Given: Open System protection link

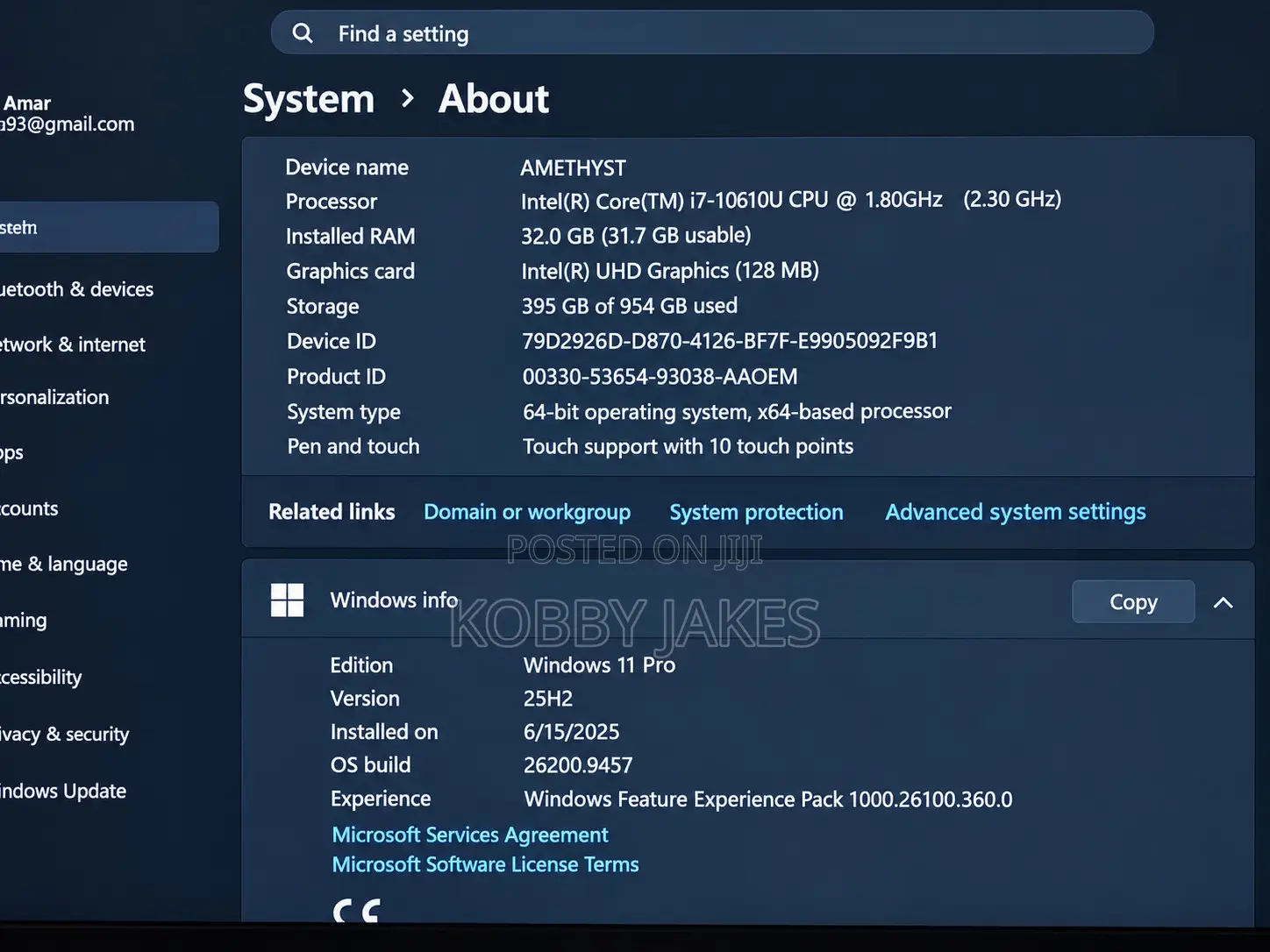Looking at the screenshot, I should click(756, 512).
